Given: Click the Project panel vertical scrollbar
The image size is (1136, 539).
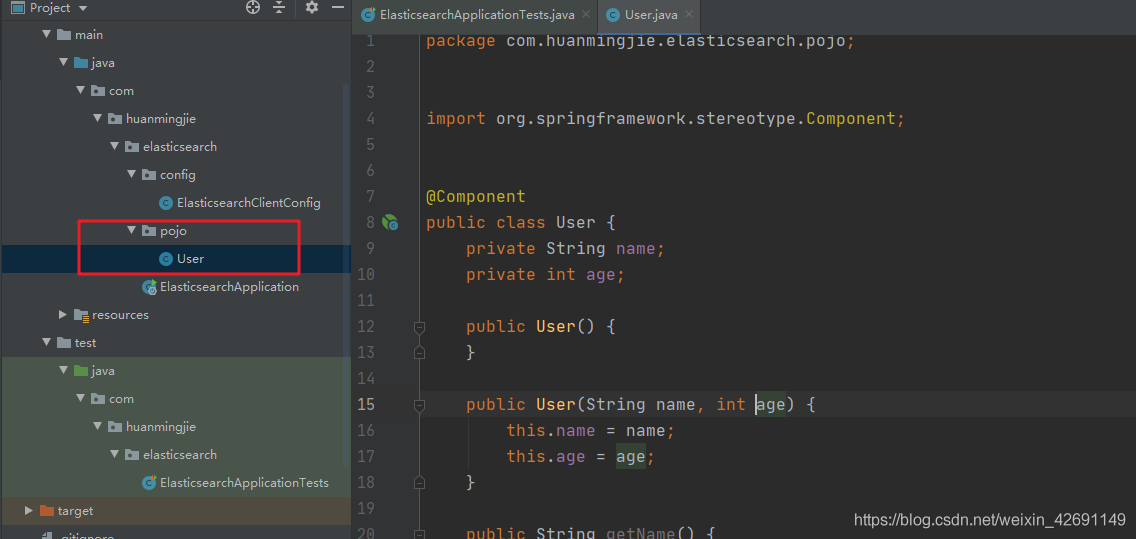Looking at the screenshot, I should pyautogui.click(x=346, y=275).
